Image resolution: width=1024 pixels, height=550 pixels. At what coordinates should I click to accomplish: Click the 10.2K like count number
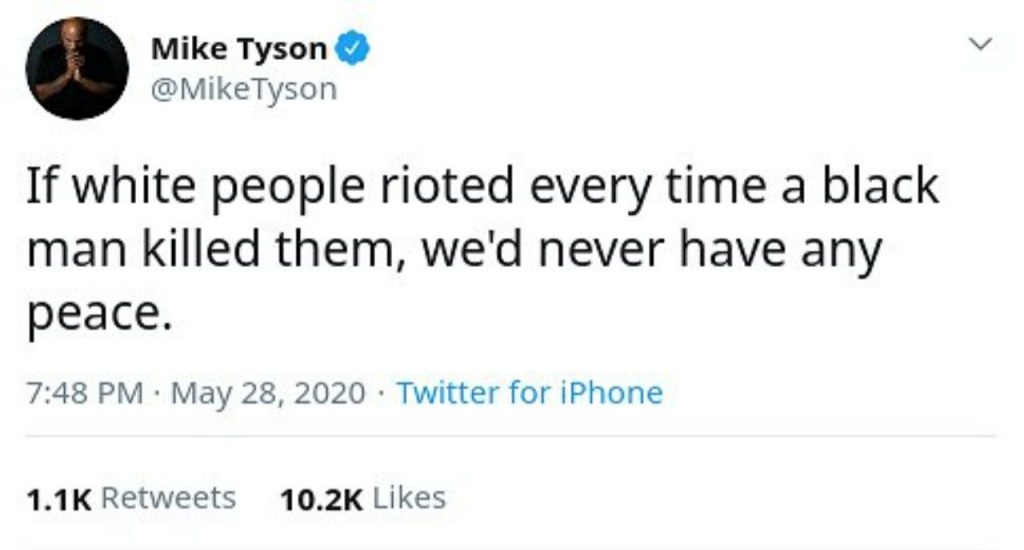click(322, 498)
